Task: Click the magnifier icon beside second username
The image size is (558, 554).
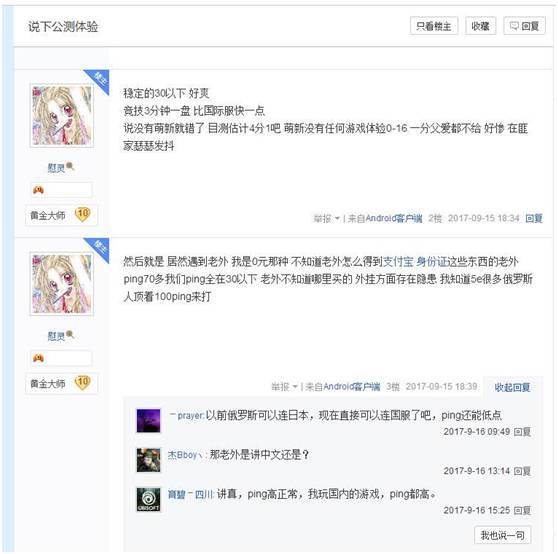Action: pyautogui.click(x=70, y=334)
